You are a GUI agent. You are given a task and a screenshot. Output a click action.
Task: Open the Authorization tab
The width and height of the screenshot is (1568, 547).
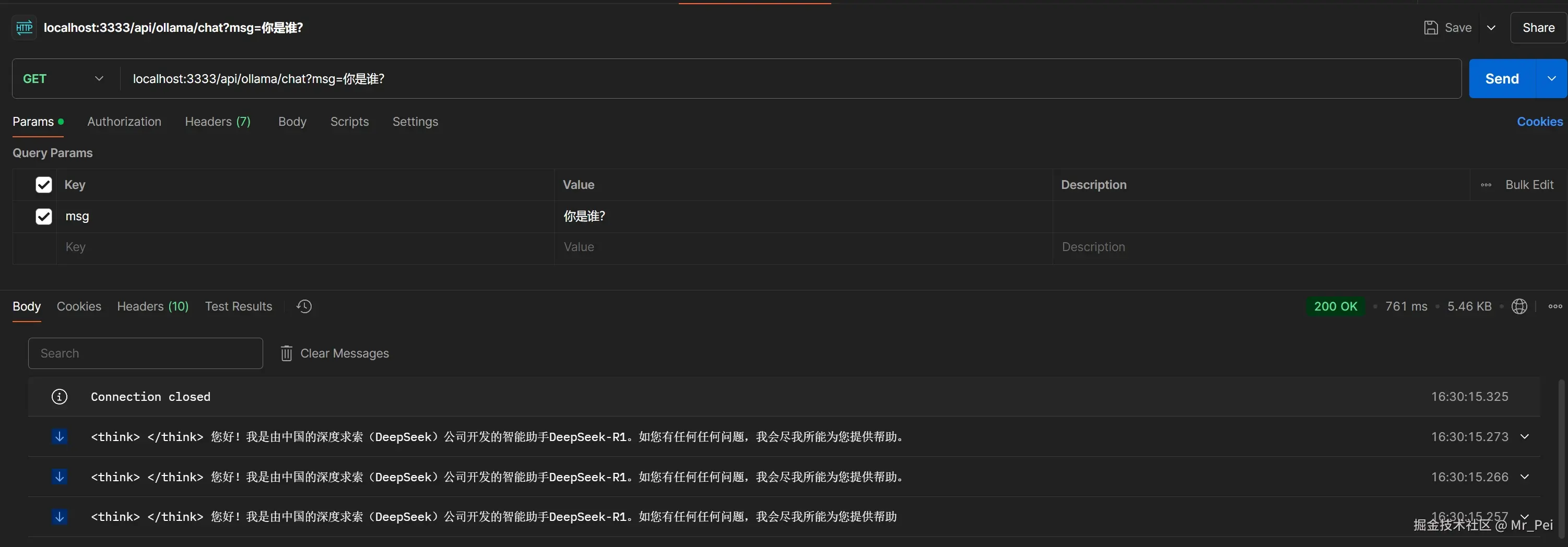coord(124,122)
